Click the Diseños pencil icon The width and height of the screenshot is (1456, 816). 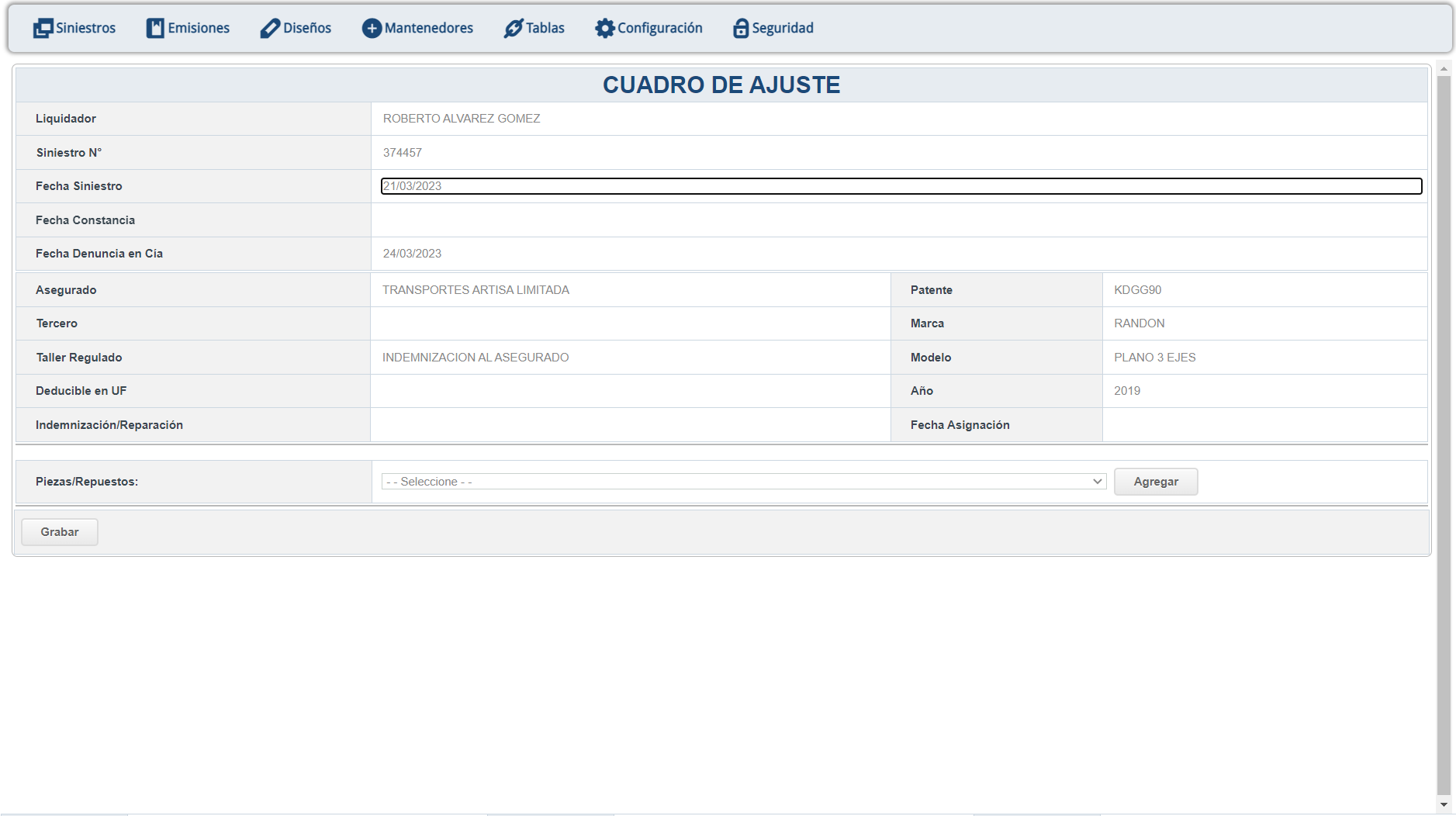tap(269, 29)
